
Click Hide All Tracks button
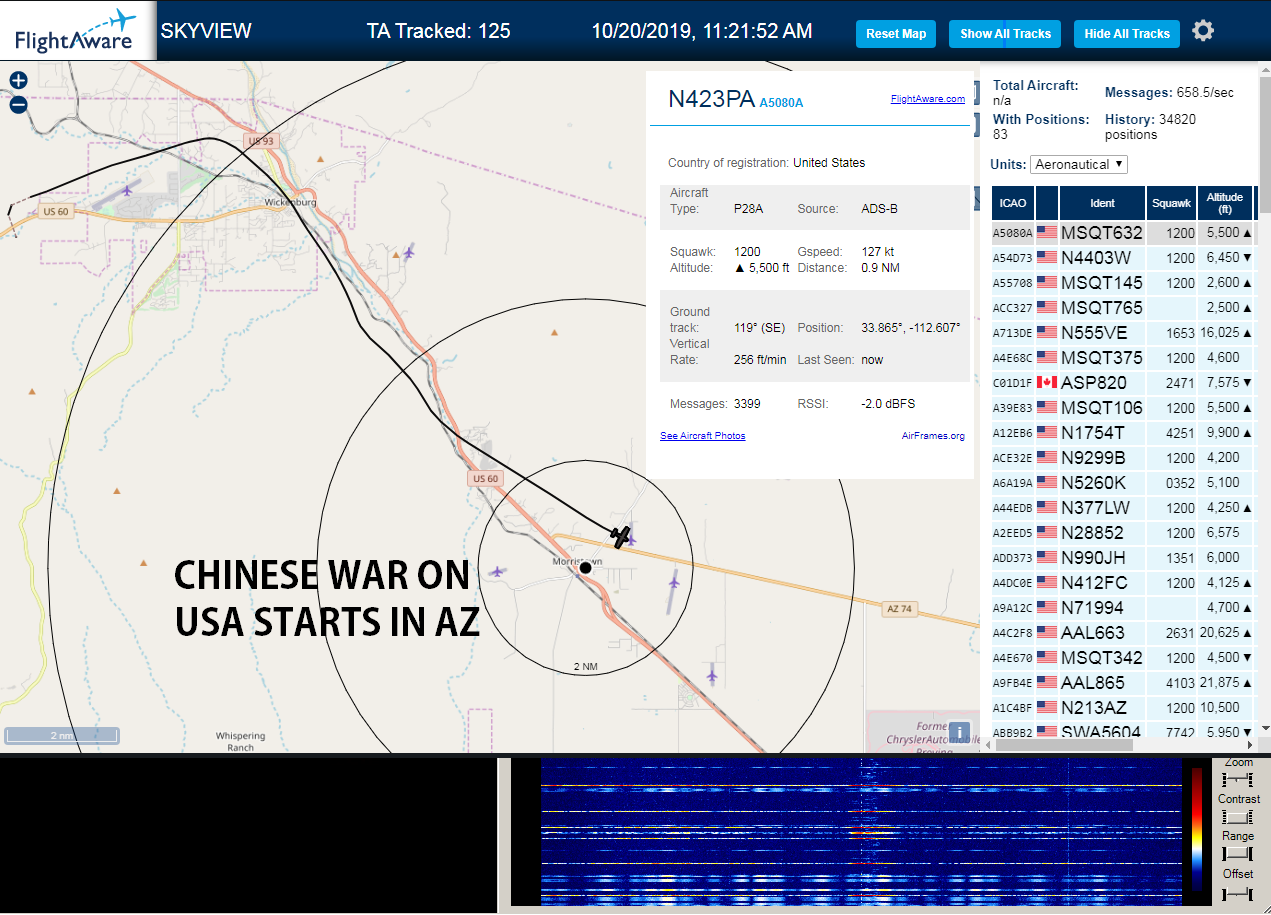[1127, 33]
